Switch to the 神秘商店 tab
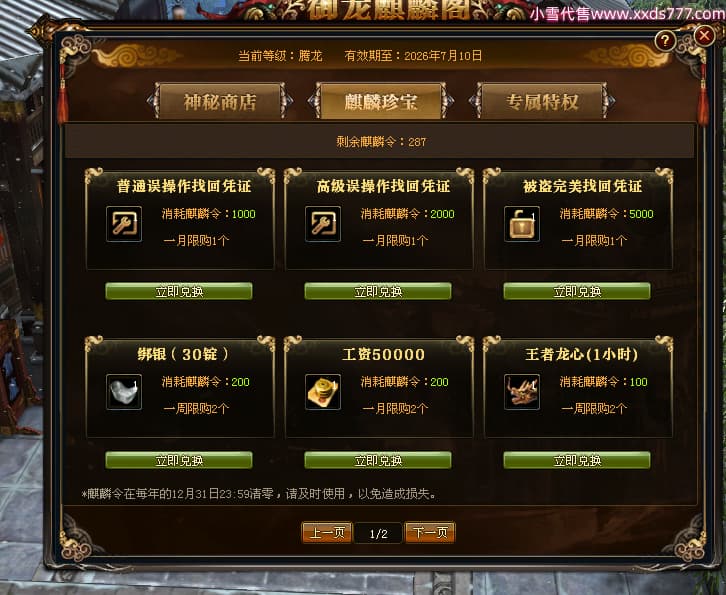The image size is (726, 595). pyautogui.click(x=219, y=101)
